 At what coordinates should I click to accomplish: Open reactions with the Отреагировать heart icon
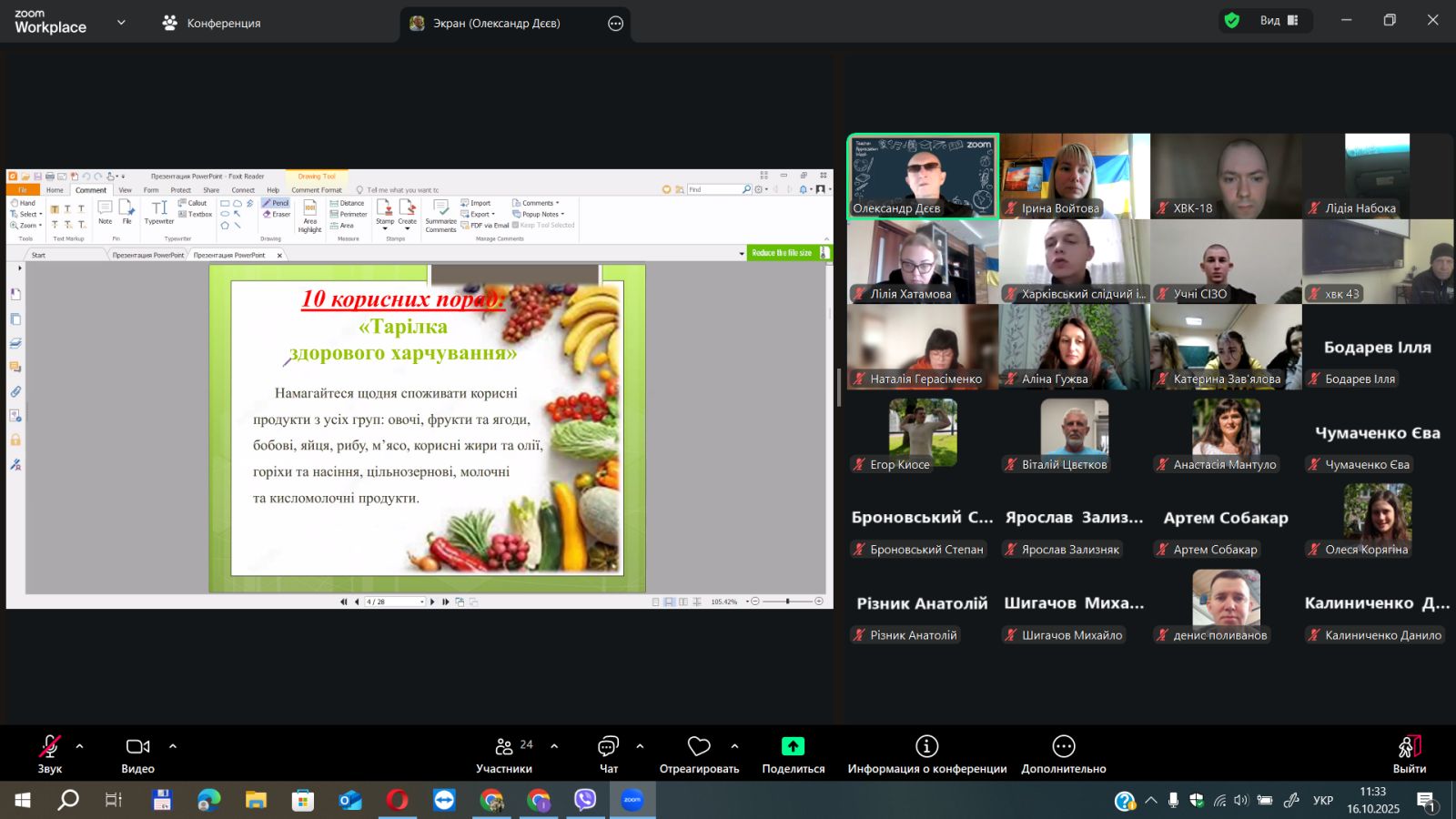tap(699, 747)
